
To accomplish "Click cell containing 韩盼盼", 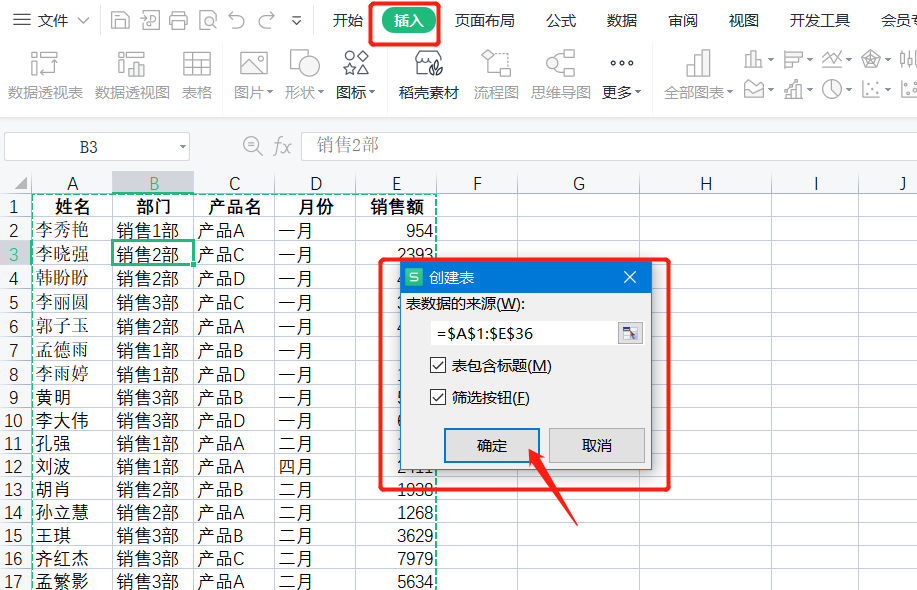I will (x=72, y=278).
